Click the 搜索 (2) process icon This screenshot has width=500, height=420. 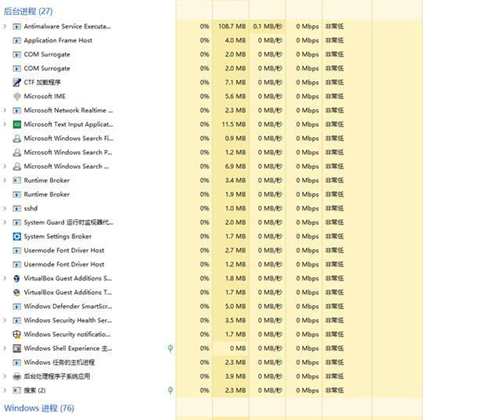pyautogui.click(x=17, y=391)
